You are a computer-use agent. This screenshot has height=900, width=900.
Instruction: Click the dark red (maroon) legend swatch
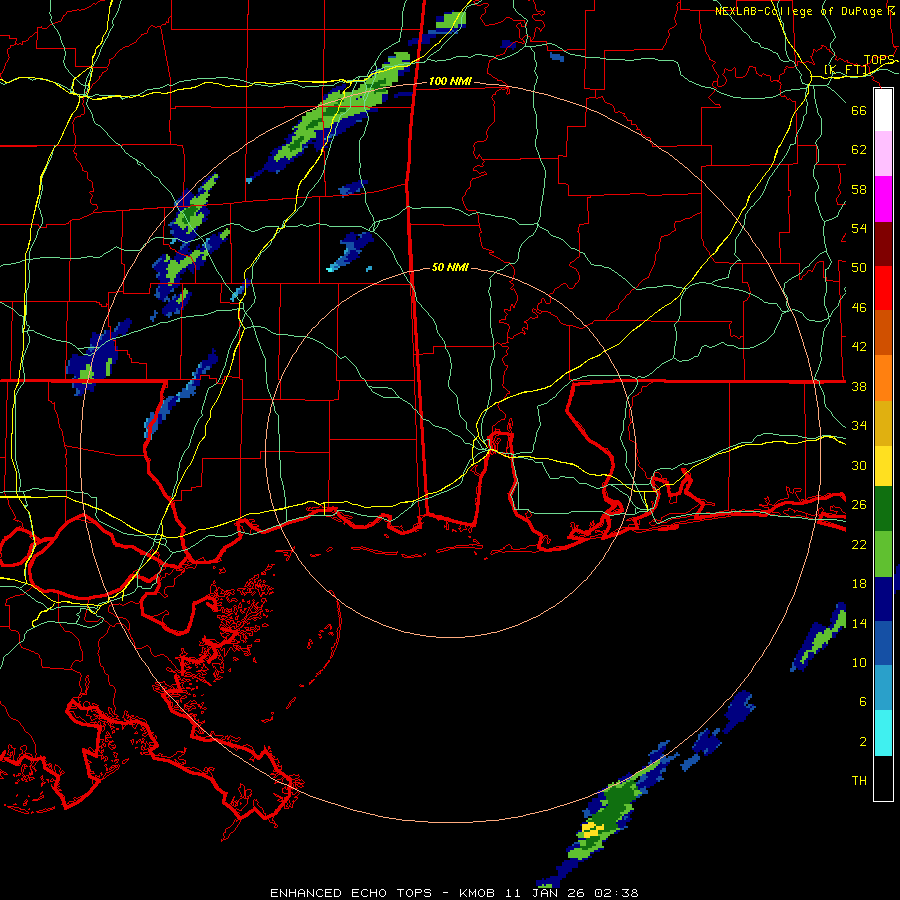tap(883, 244)
